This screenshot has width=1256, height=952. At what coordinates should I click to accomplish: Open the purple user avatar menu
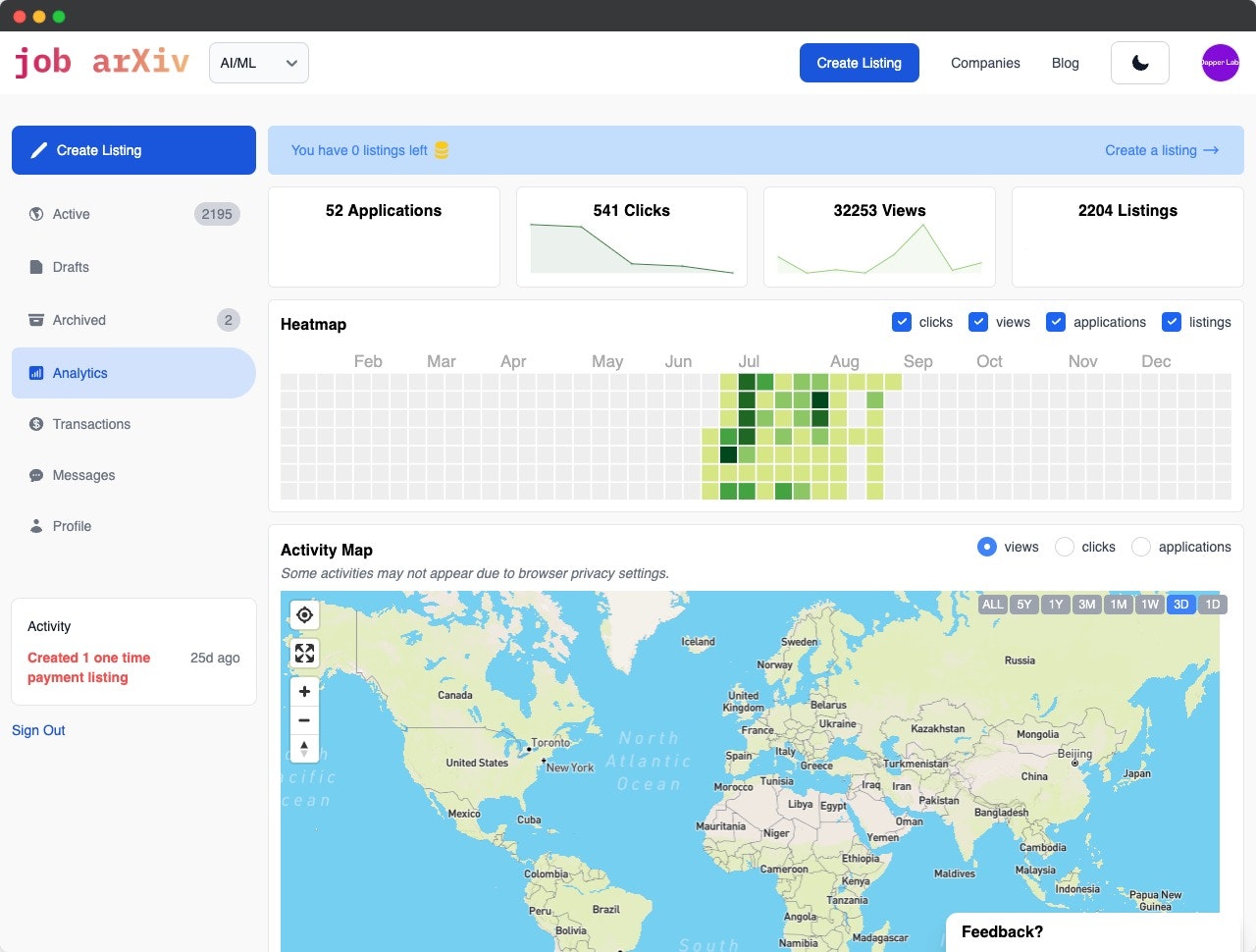point(1221,63)
